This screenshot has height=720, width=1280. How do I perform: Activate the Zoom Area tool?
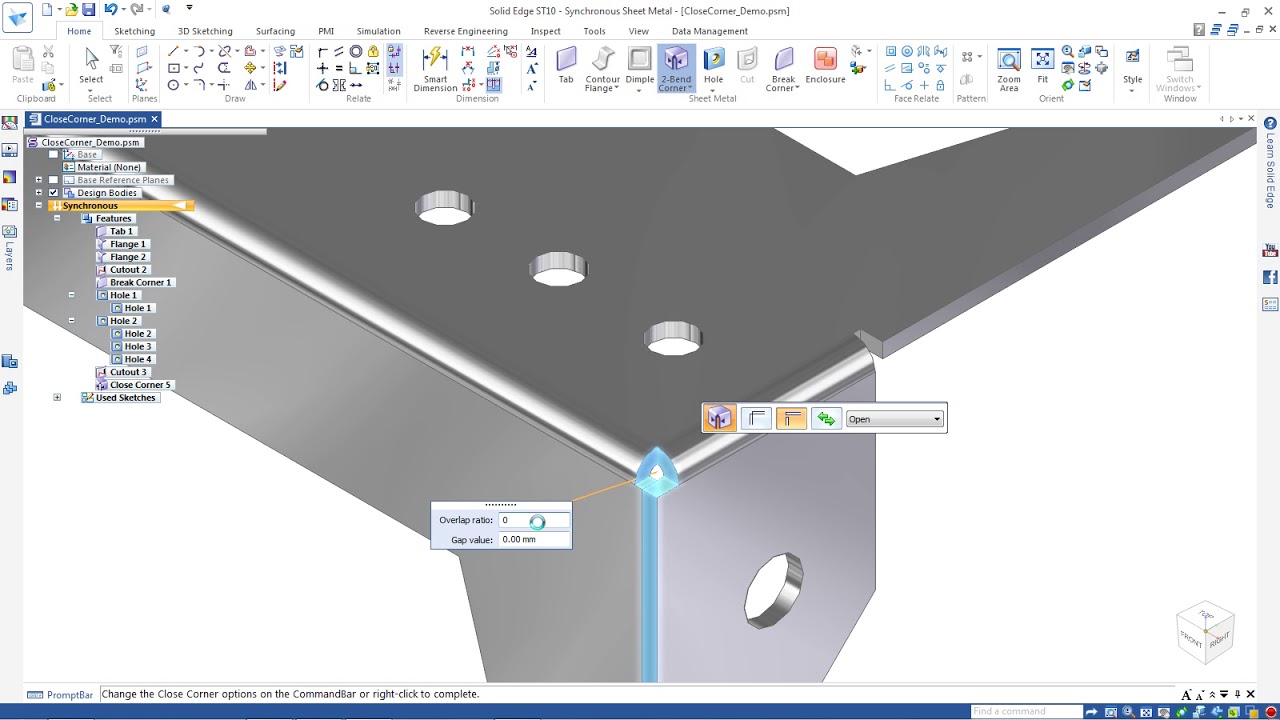(1009, 69)
